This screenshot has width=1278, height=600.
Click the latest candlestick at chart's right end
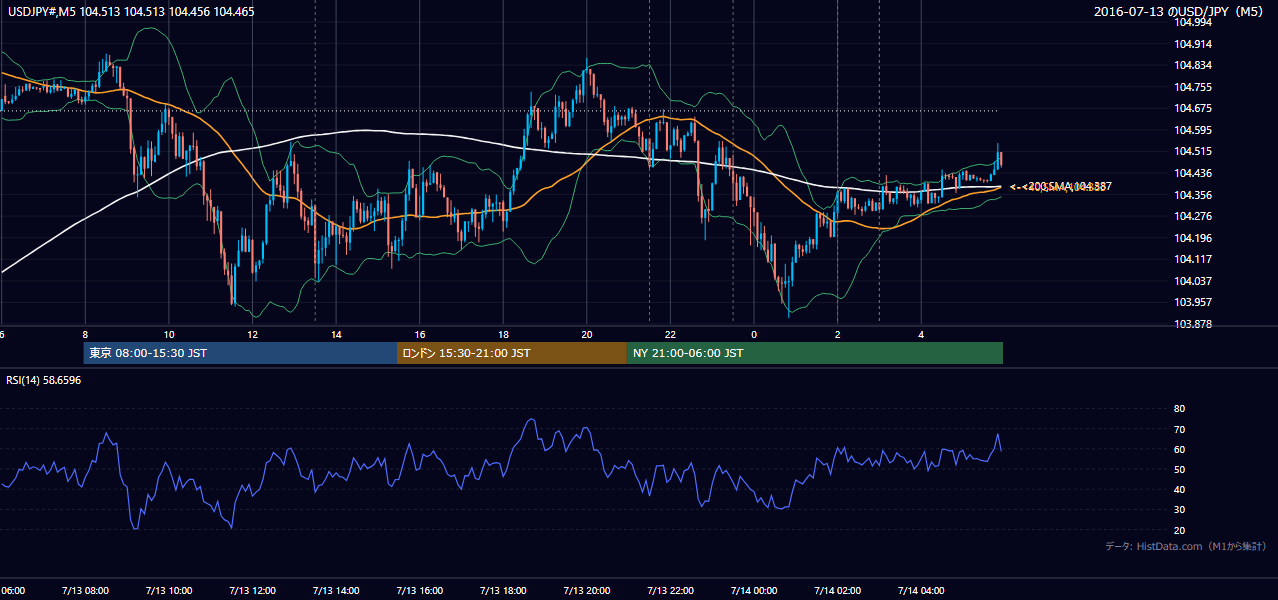(1001, 158)
